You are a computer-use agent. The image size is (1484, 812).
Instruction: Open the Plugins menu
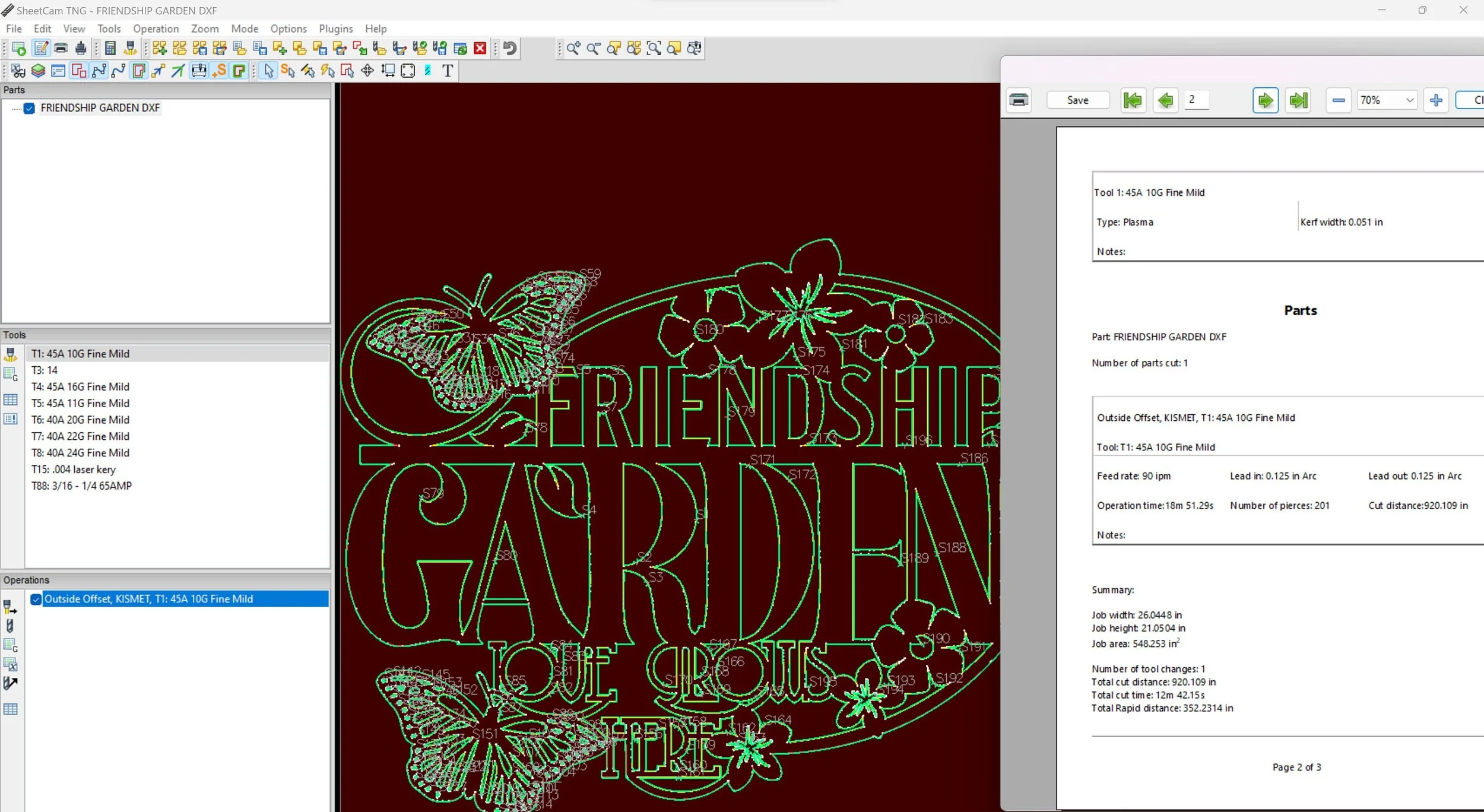(336, 28)
